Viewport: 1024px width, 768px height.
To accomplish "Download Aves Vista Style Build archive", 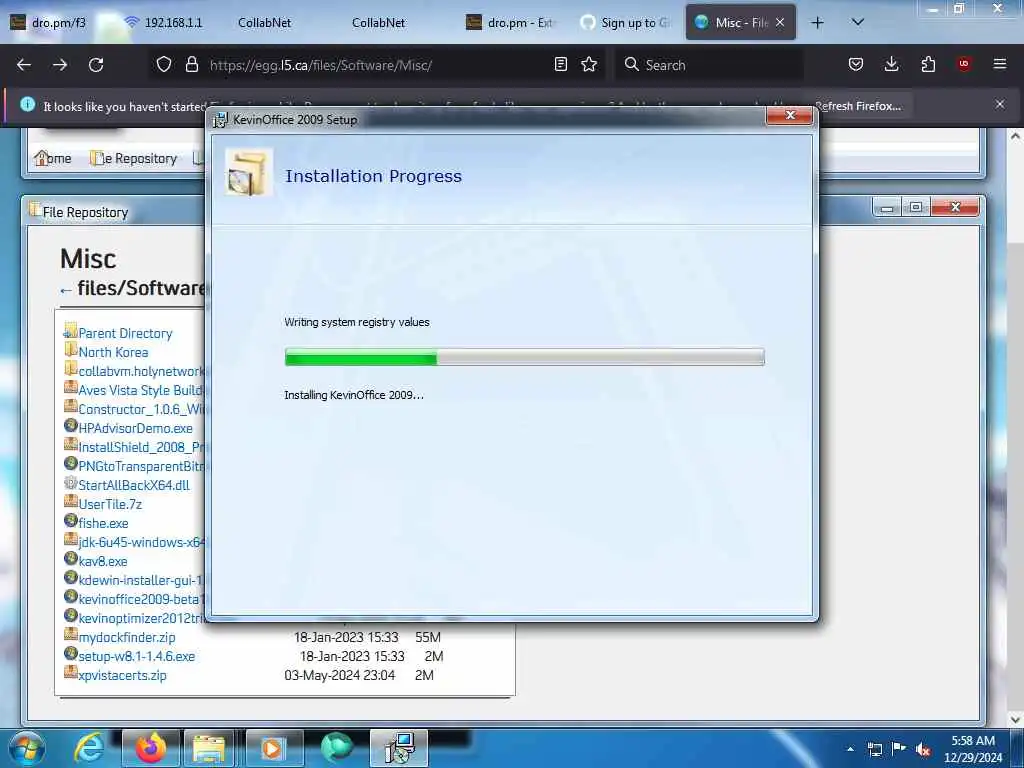I will 141,390.
